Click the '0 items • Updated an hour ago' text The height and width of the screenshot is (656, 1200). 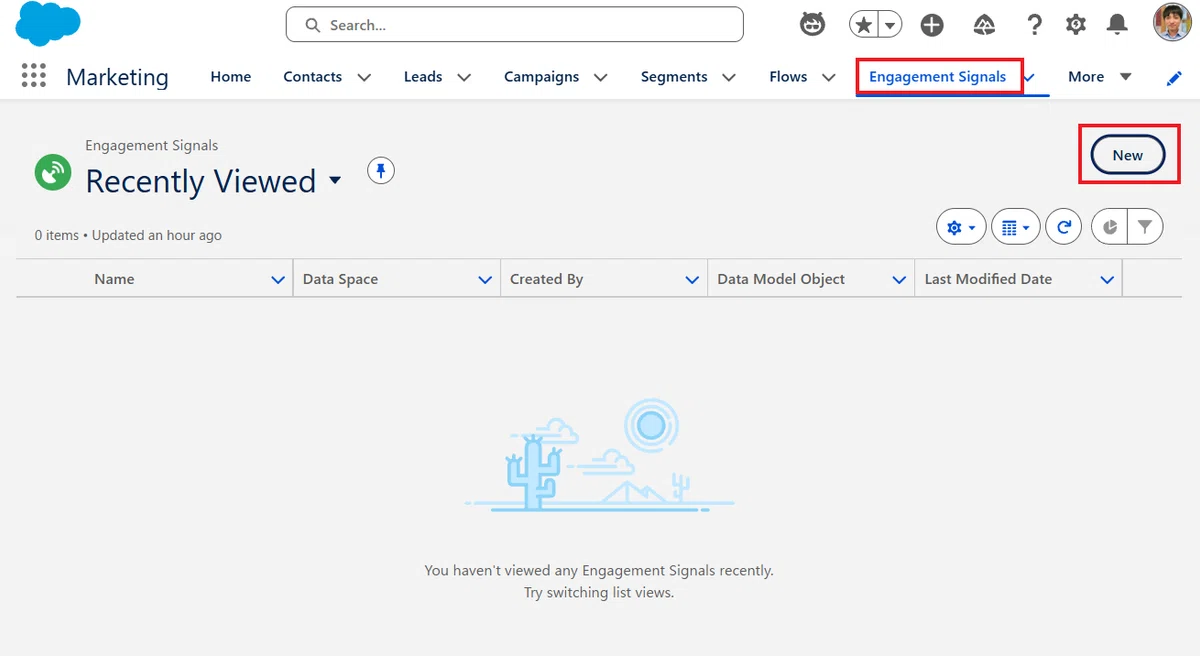pyautogui.click(x=128, y=235)
